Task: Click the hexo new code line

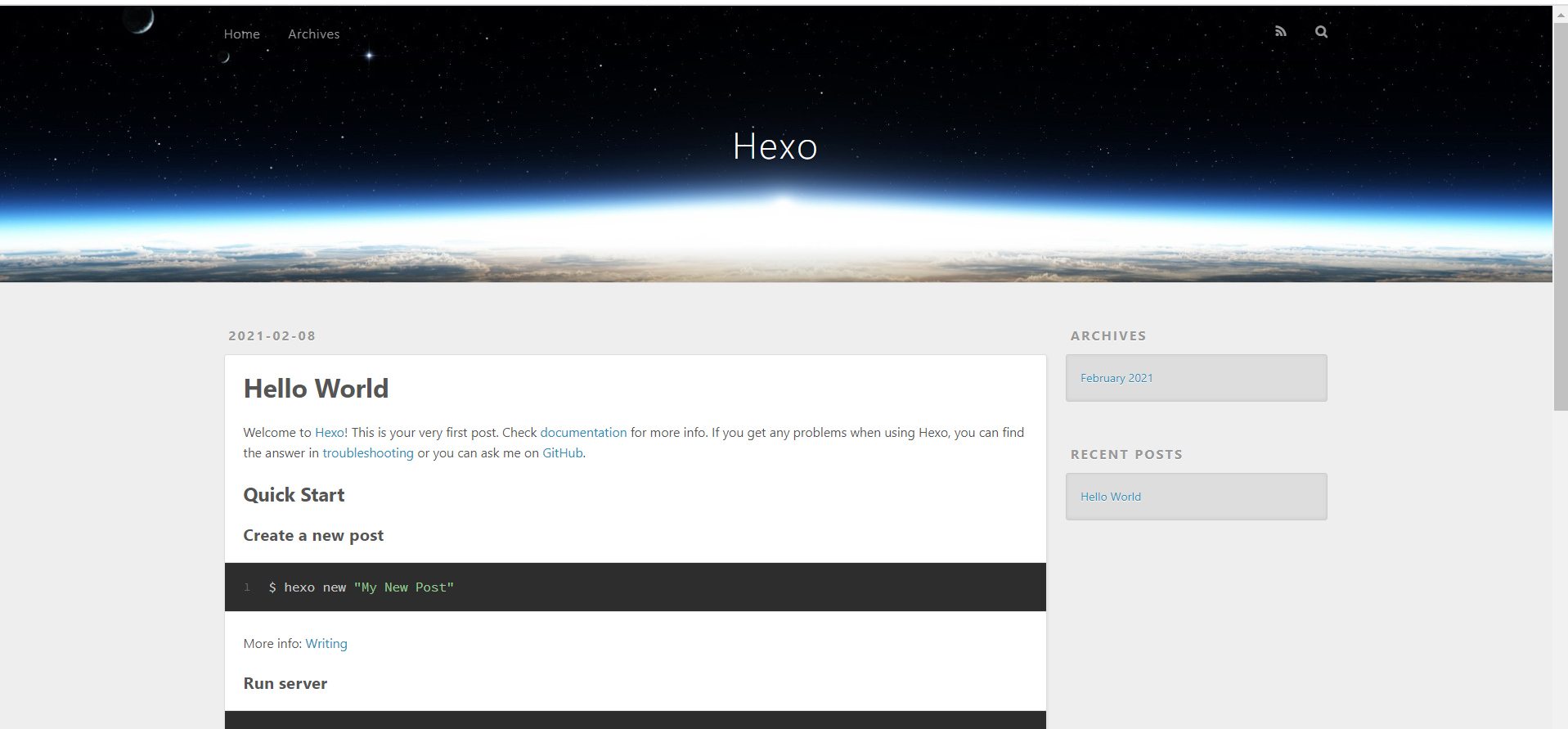Action: tap(361, 587)
